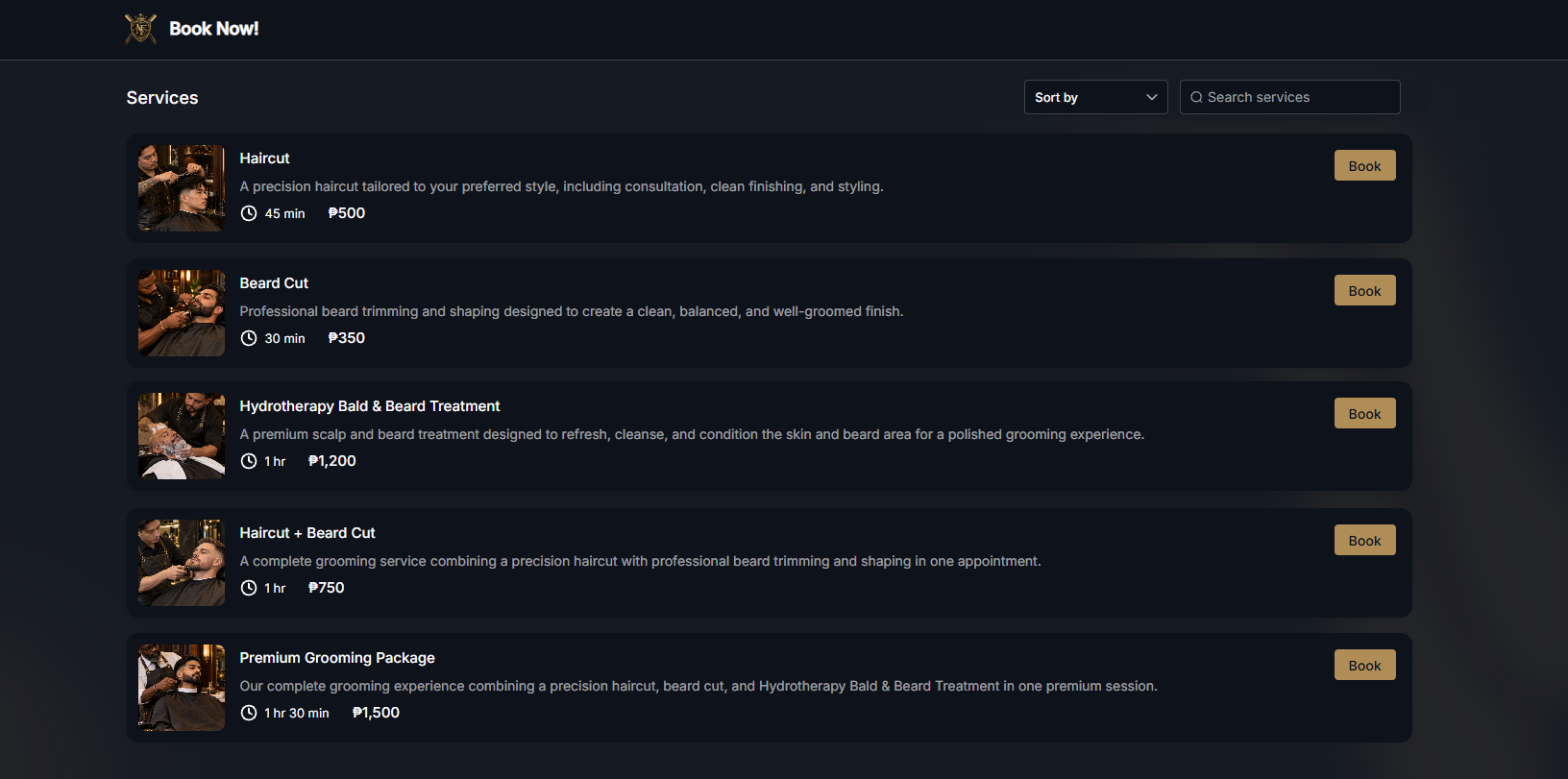This screenshot has width=1568, height=779.
Task: Book the Haircut service
Action: [x=1365, y=165]
